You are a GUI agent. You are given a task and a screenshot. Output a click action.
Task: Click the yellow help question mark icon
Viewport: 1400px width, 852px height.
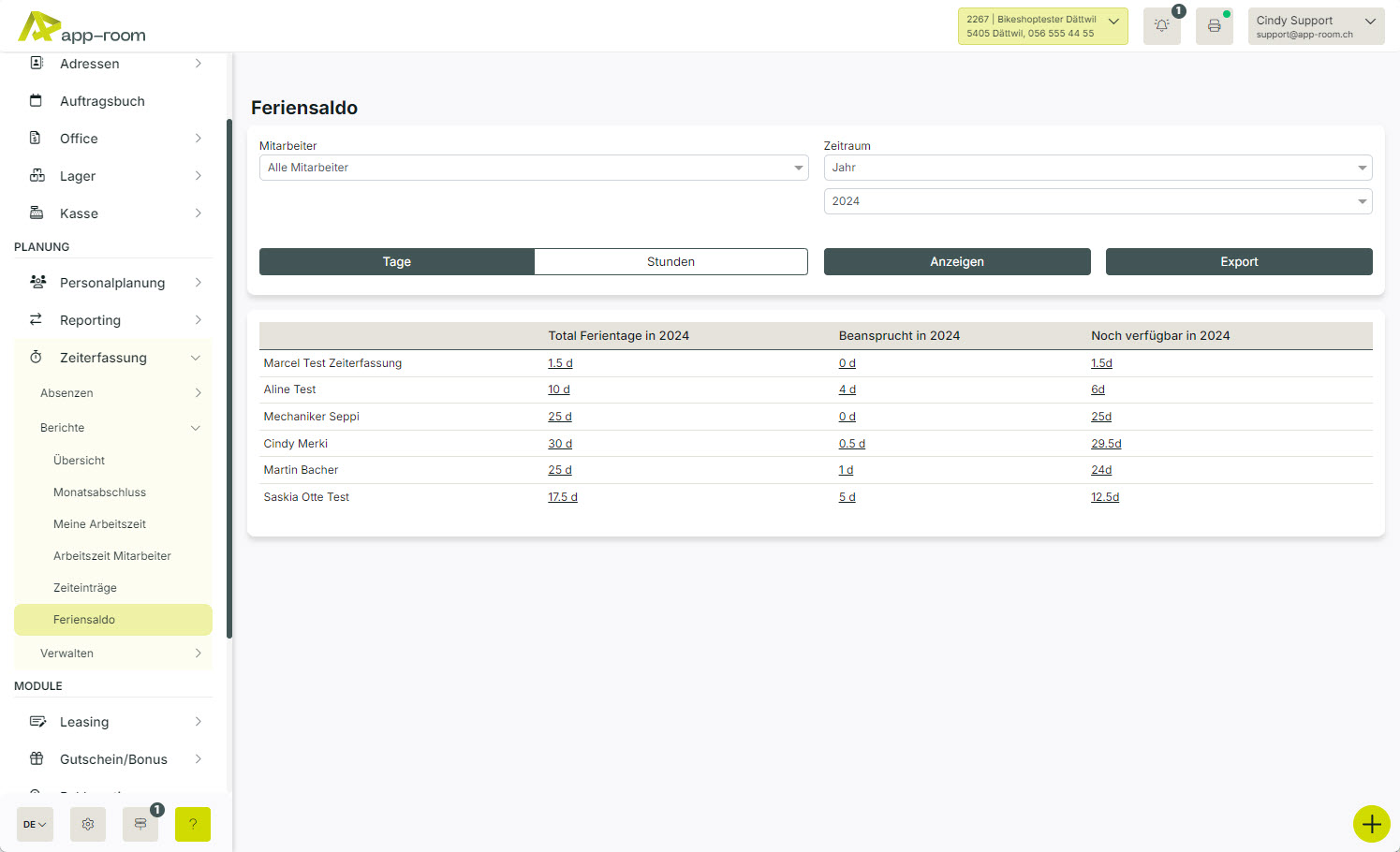tap(193, 824)
